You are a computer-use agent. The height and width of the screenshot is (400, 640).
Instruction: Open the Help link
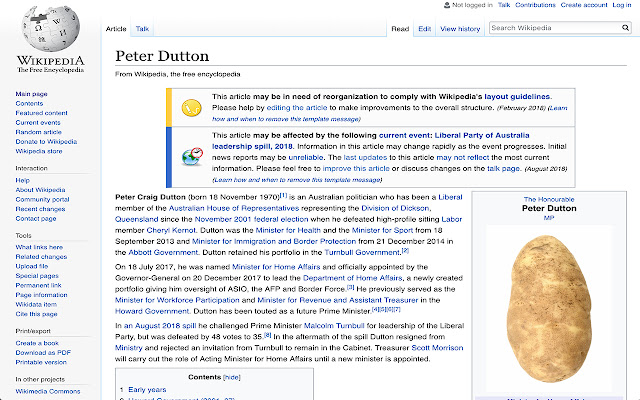22,180
